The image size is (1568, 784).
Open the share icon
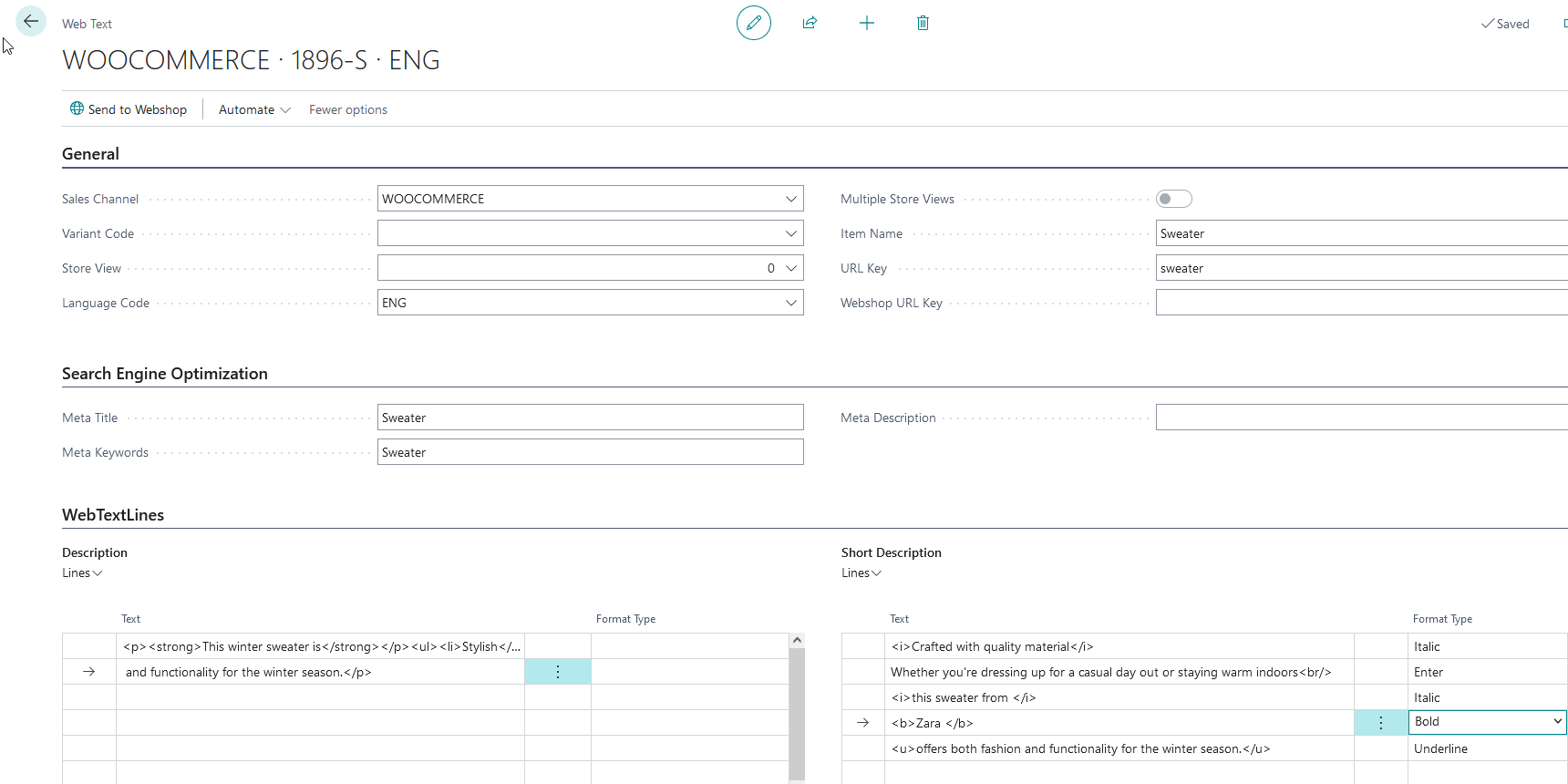pos(810,23)
